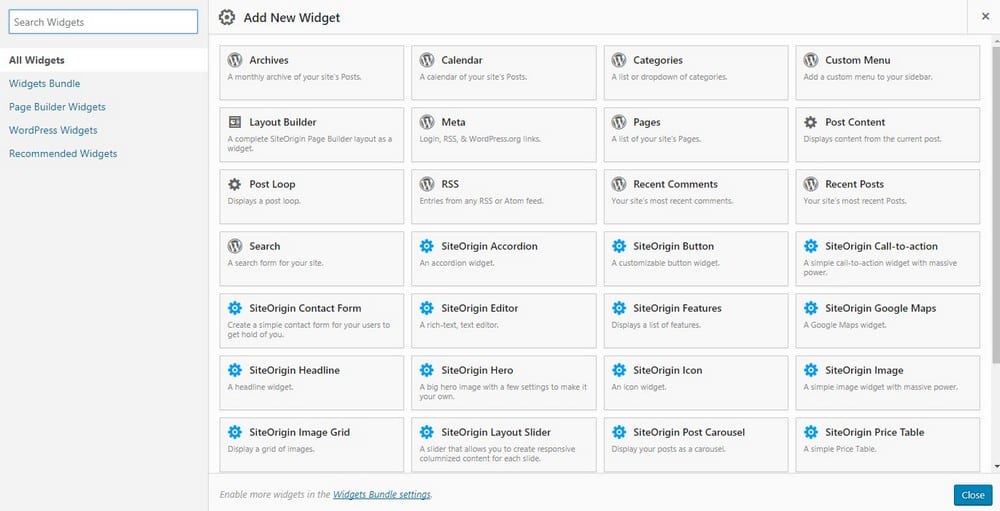1000x511 pixels.
Task: Open the Widgets Bundle filter
Action: [45, 84]
